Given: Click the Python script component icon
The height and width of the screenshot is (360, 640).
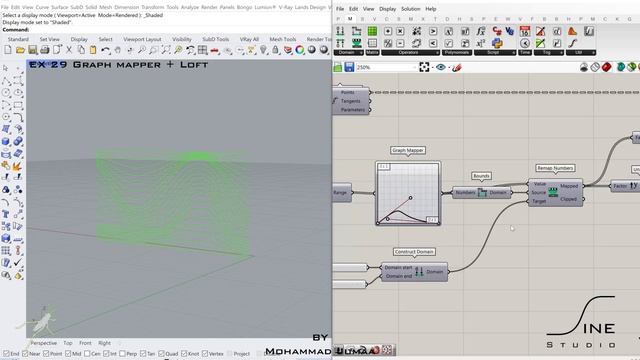Looking at the screenshot, I should tap(497, 43).
